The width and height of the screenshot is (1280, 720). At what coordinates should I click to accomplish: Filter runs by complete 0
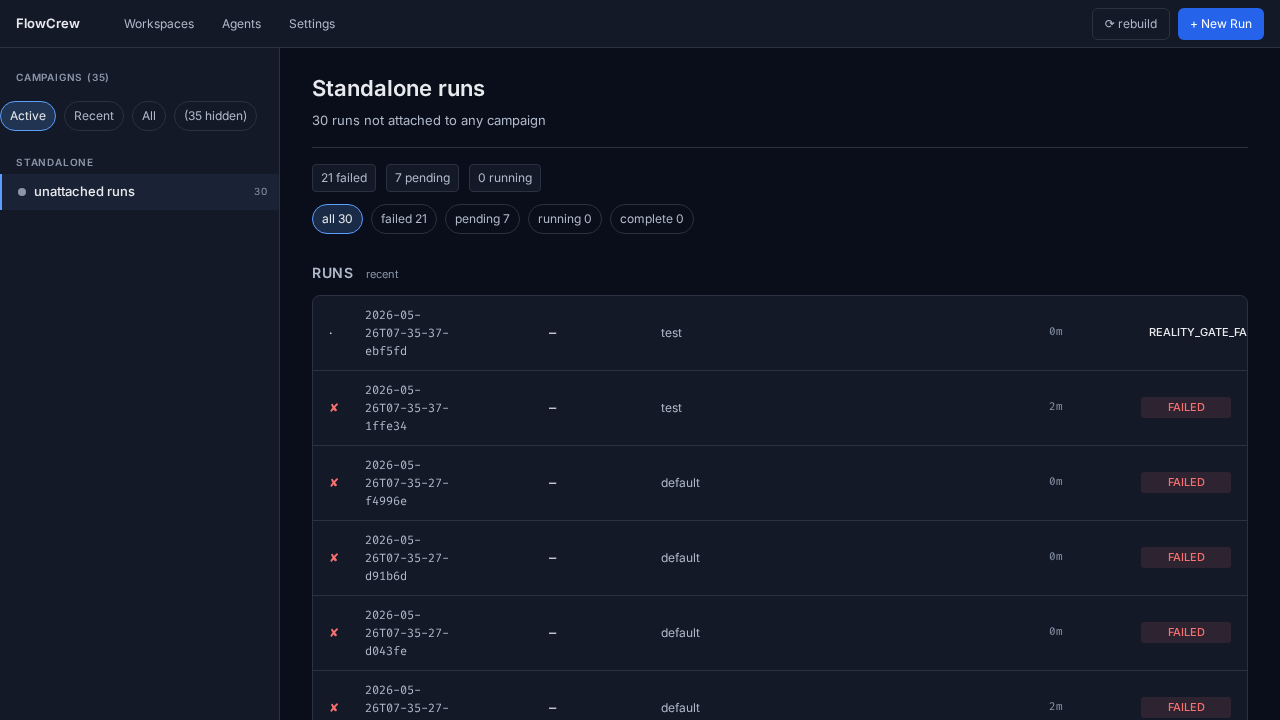[652, 219]
